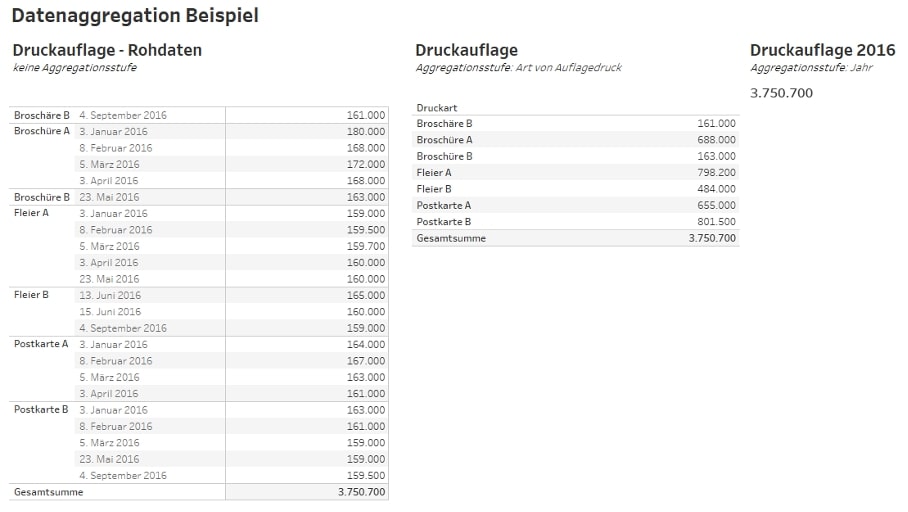Screen dimensions: 908x512
Task: Click the 172.000 value in Rohdaten table
Action: click(365, 164)
